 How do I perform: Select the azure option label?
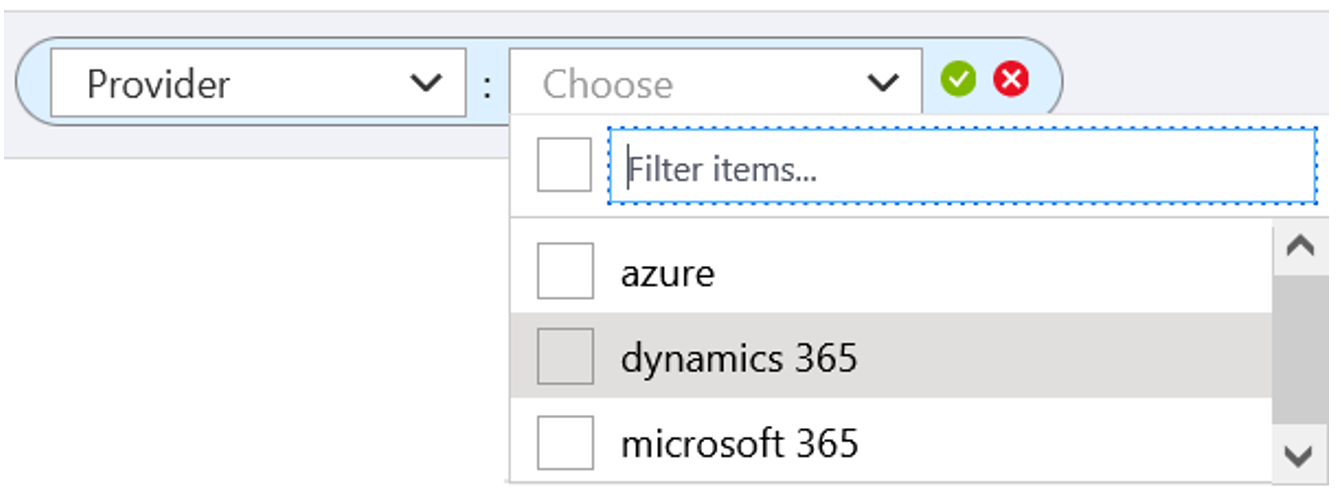[x=668, y=273]
